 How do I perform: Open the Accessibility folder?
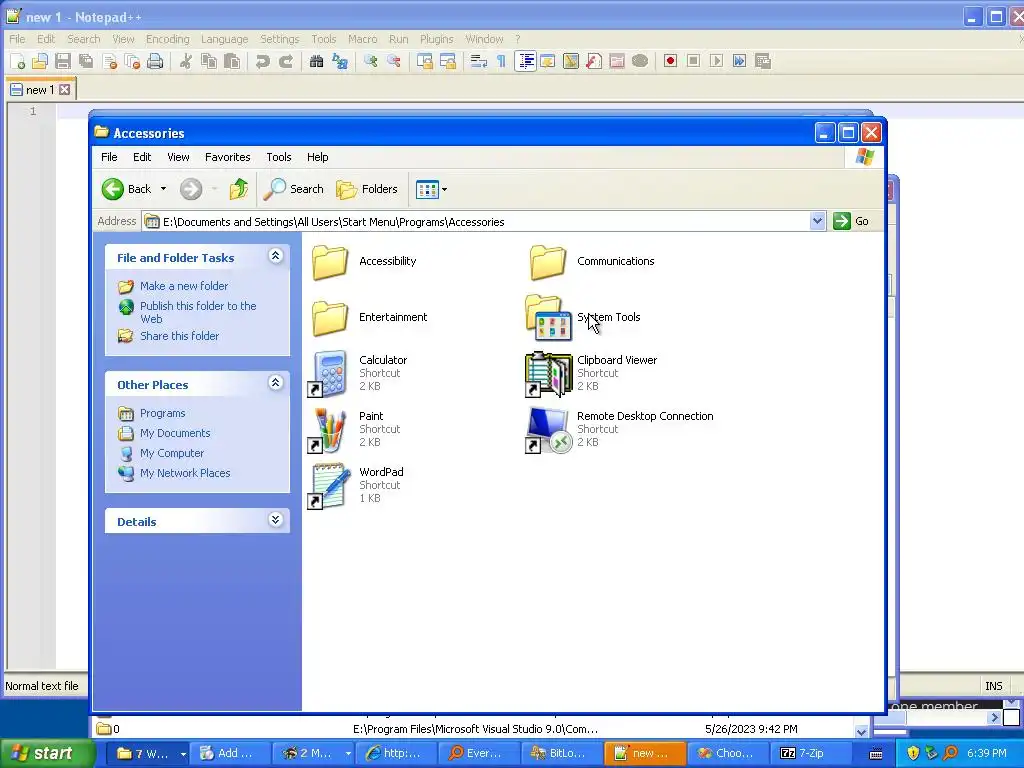coord(364,261)
